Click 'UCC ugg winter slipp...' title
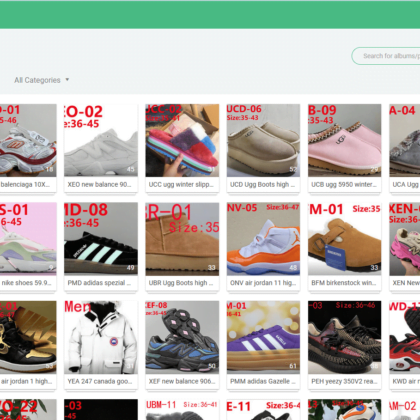Viewport: 420px width, 420px height. (181, 184)
